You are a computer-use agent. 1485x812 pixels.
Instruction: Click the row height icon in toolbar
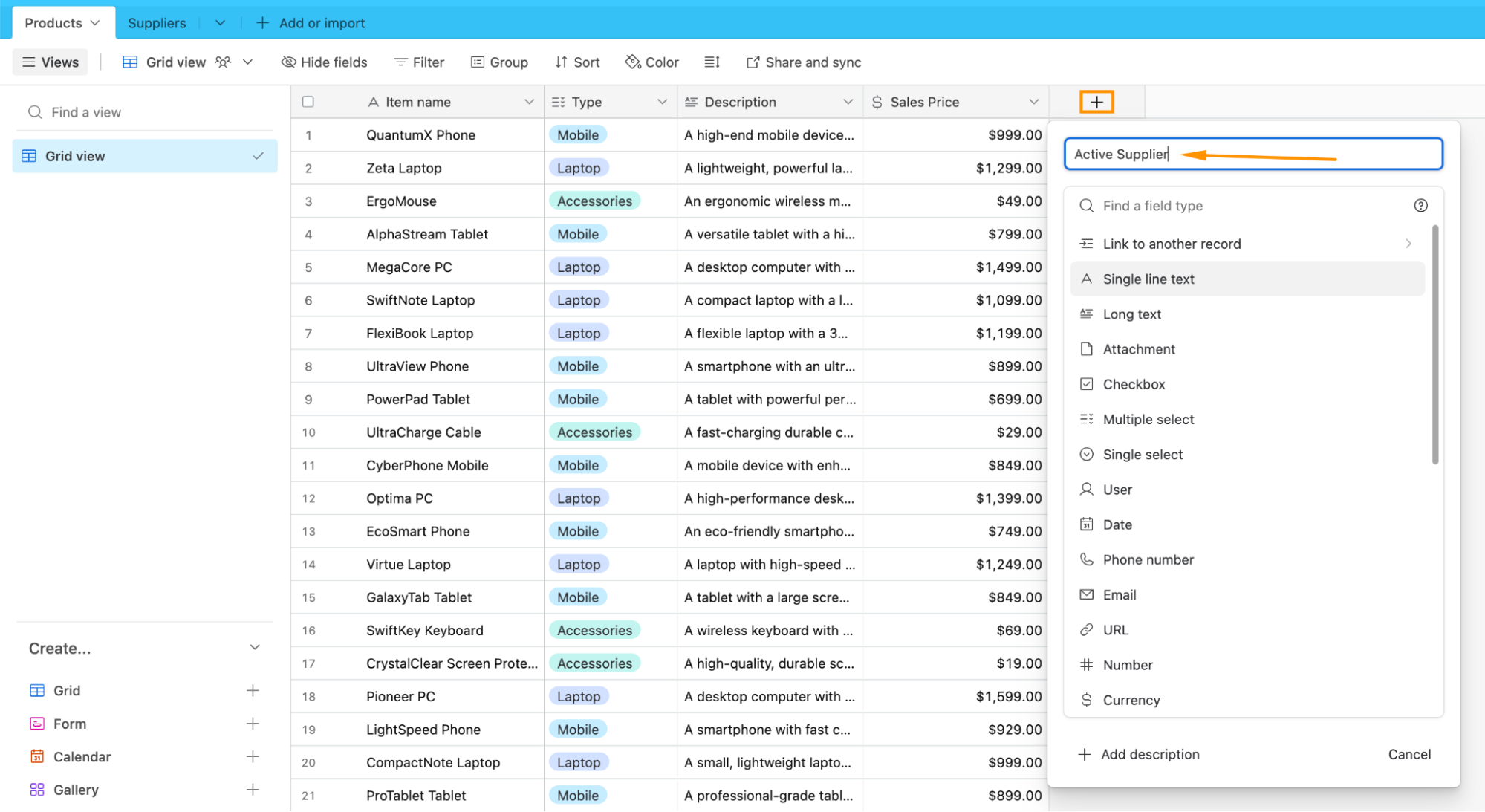click(x=712, y=62)
